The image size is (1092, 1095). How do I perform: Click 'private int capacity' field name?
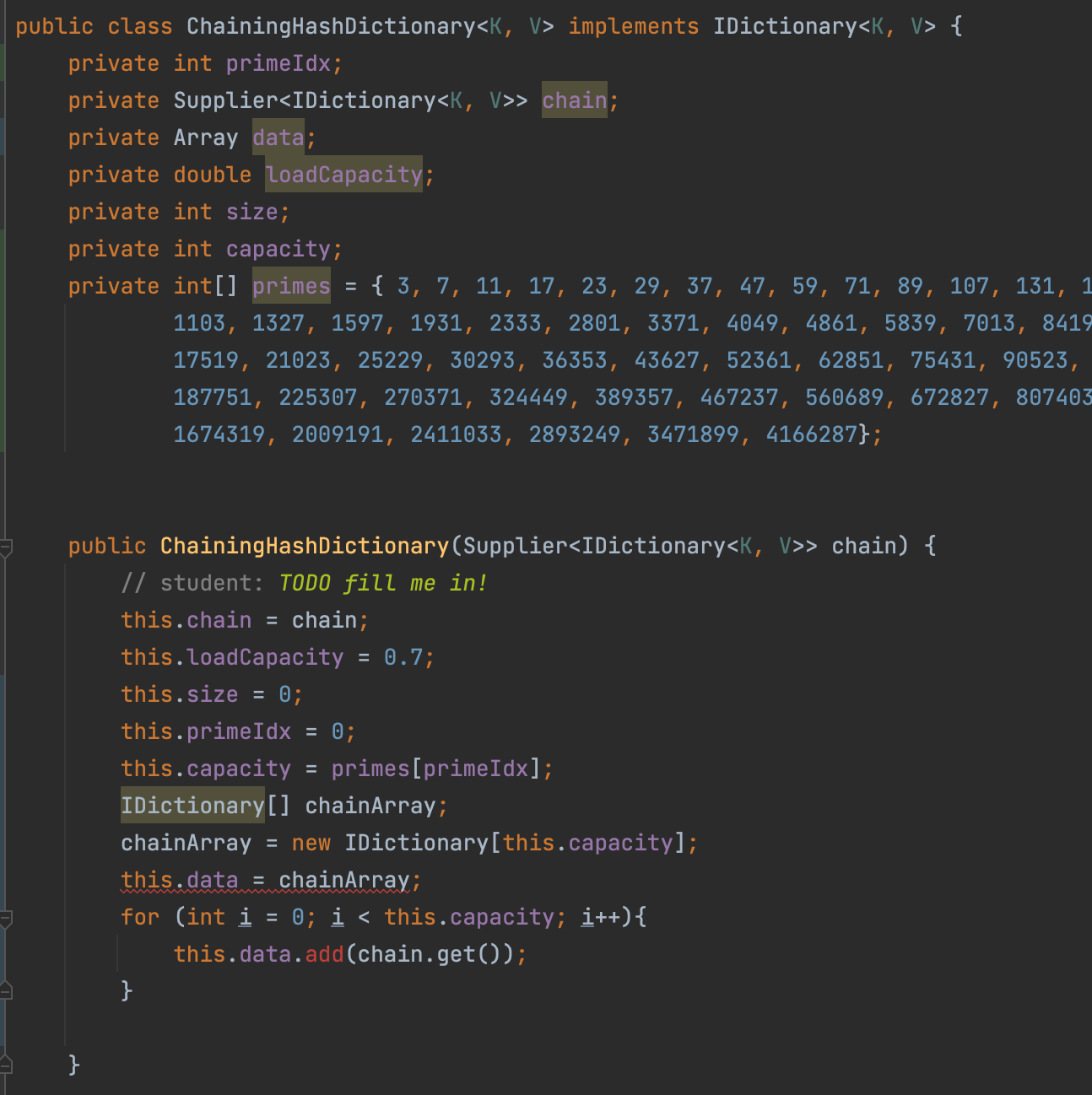click(278, 249)
